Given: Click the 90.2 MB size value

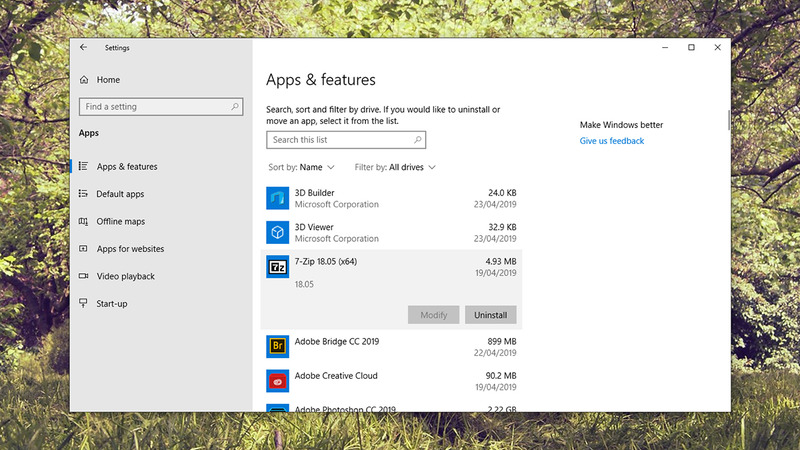Looking at the screenshot, I should click(501, 376).
